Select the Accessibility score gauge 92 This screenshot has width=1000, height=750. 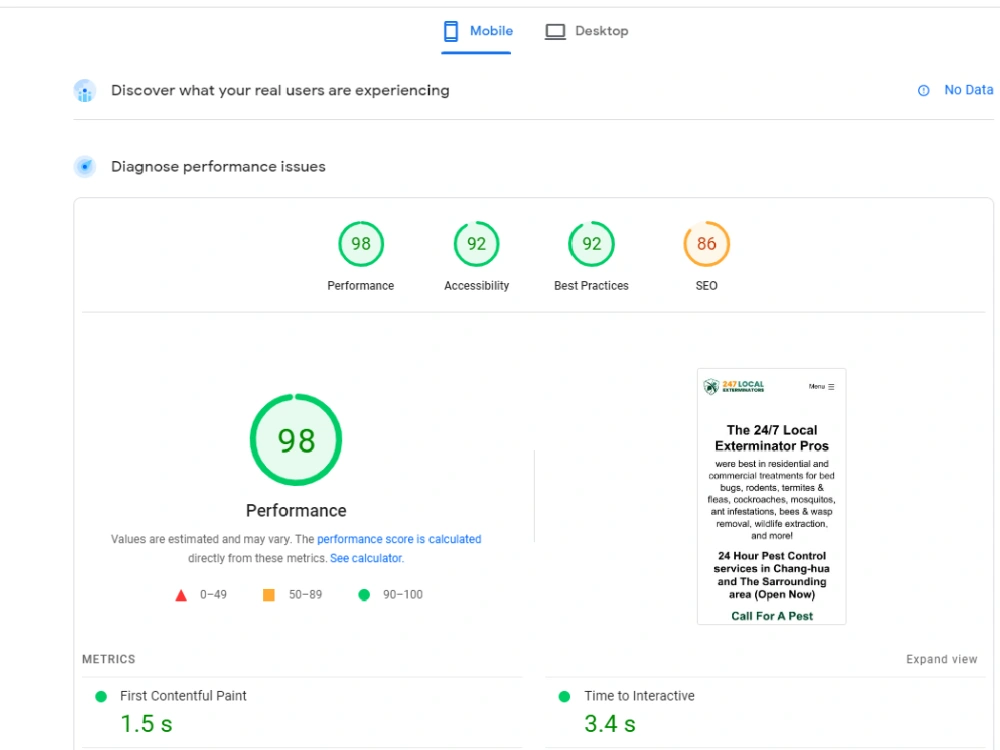[x=476, y=244]
